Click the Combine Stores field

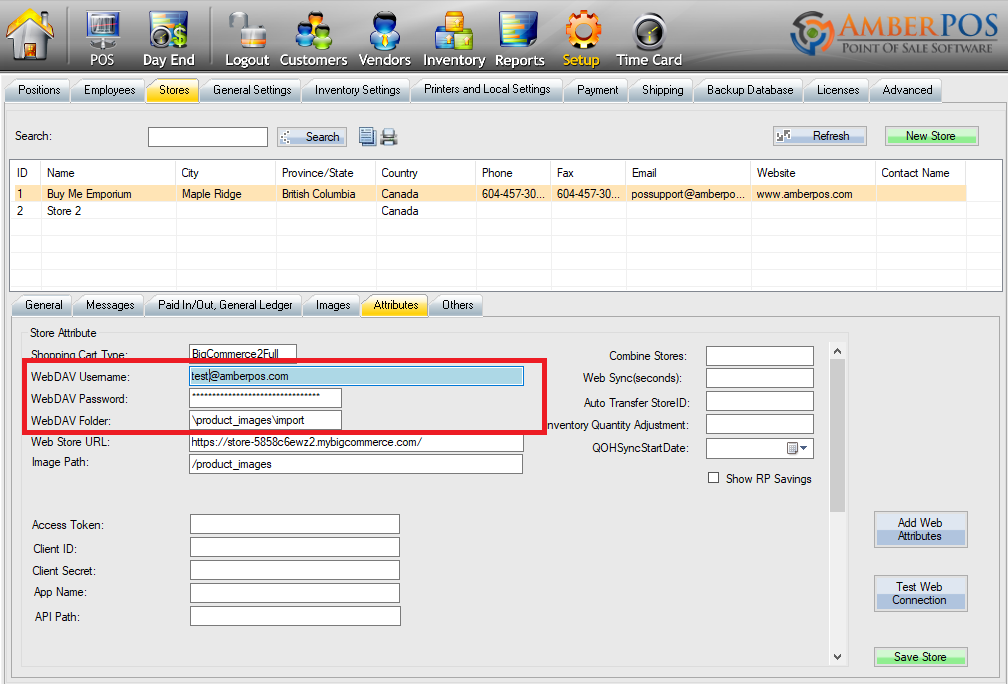[760, 356]
